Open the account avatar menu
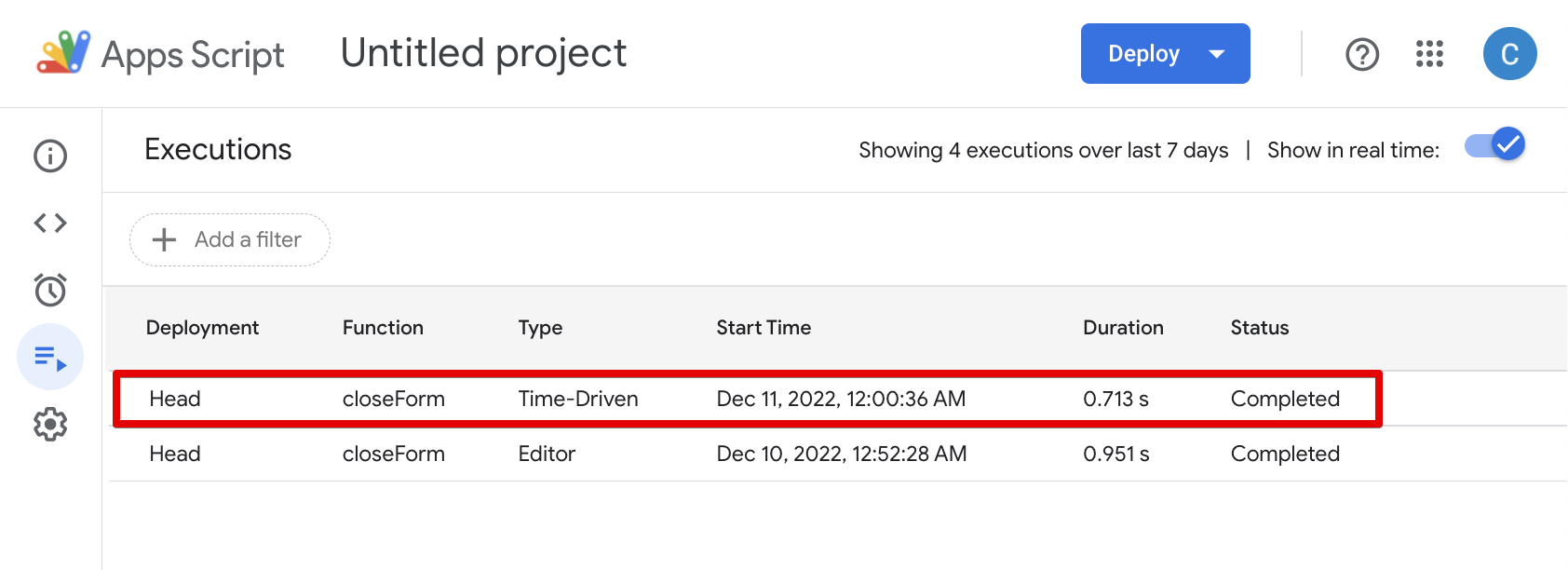1568x570 pixels. [1509, 53]
